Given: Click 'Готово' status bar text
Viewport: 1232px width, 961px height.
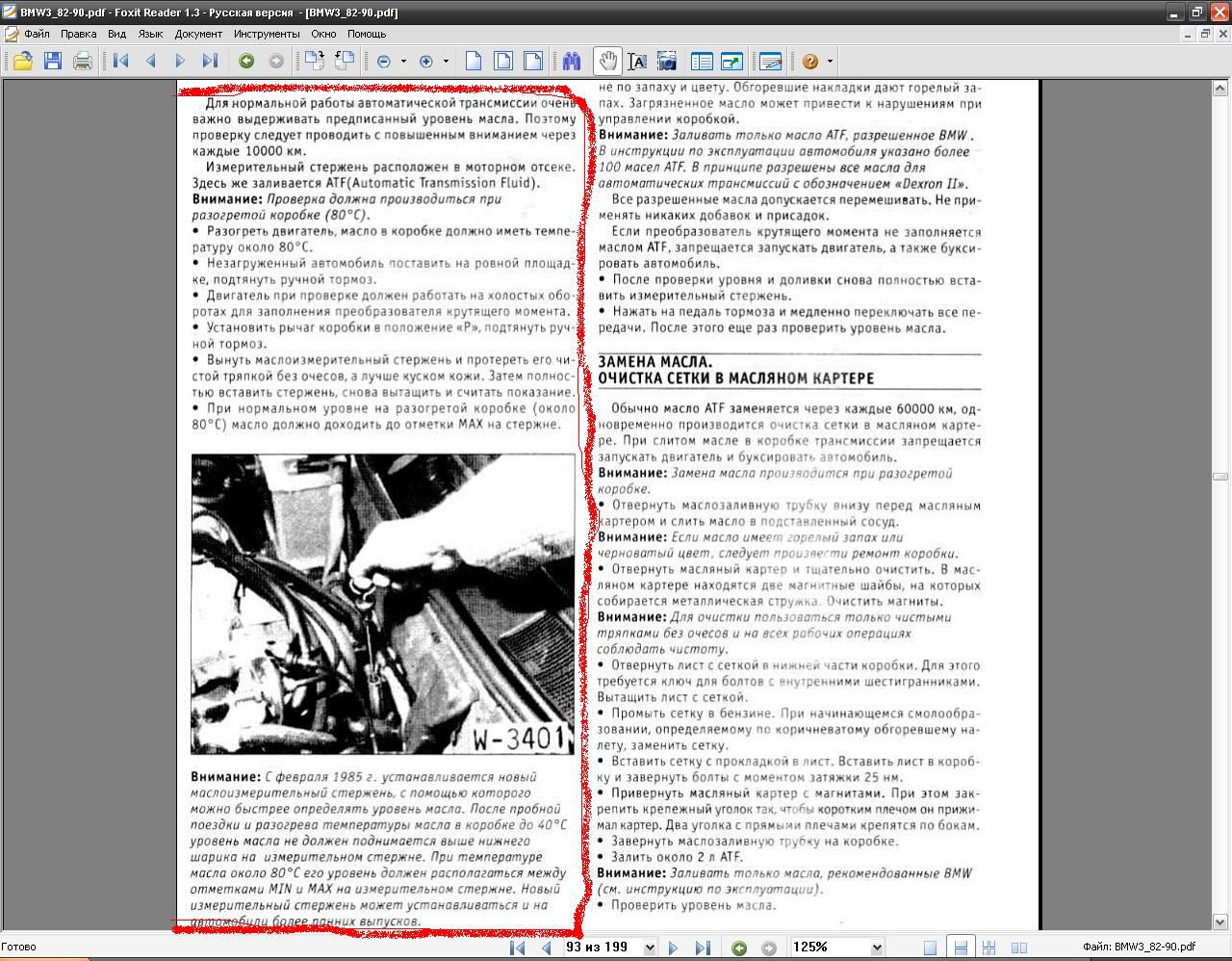Looking at the screenshot, I should 19,948.
